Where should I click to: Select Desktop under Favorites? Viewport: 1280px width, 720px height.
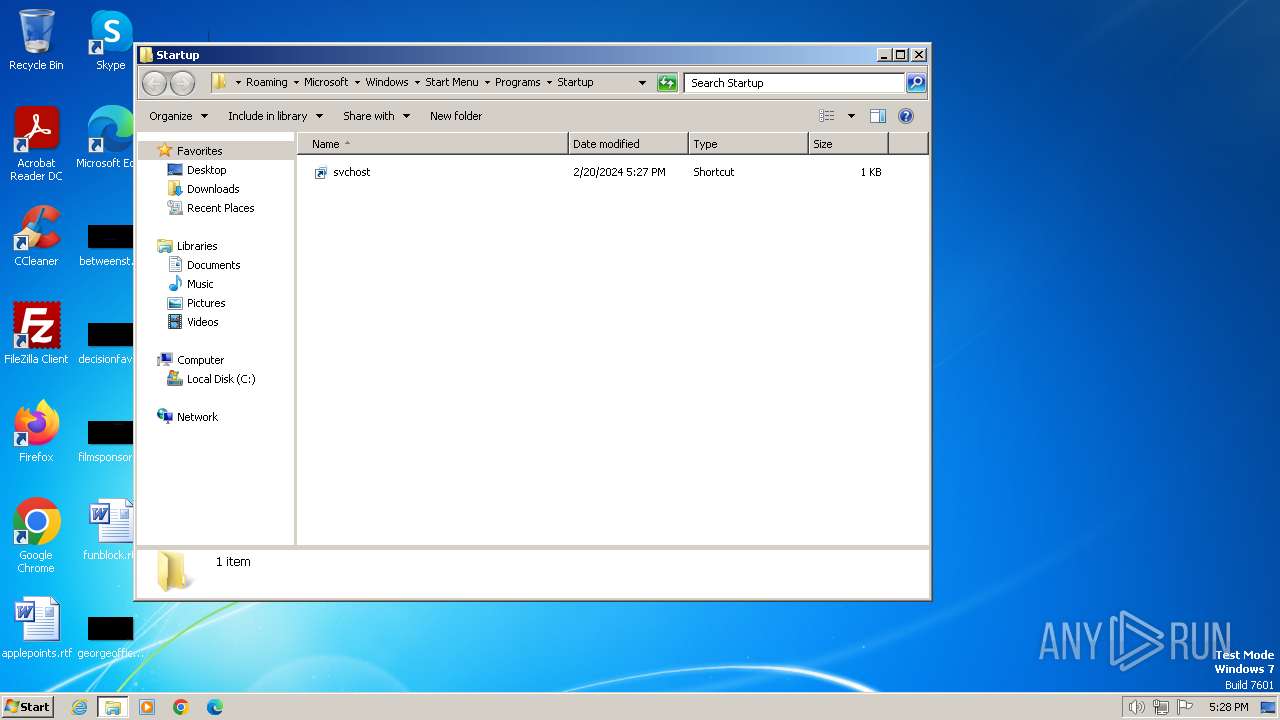coord(206,170)
